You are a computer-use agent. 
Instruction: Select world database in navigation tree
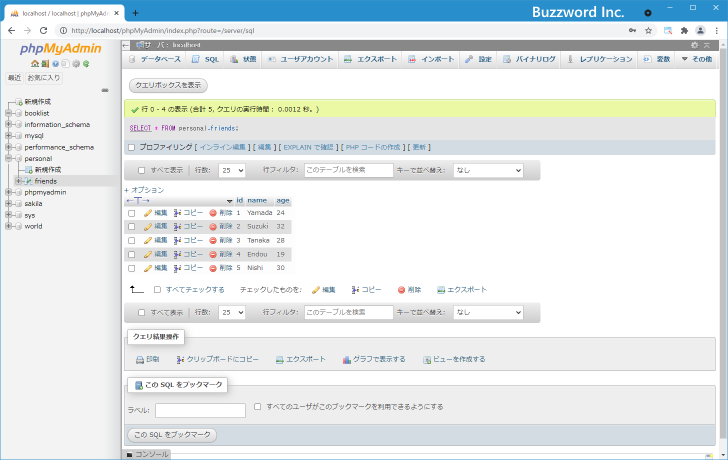tap(33, 227)
